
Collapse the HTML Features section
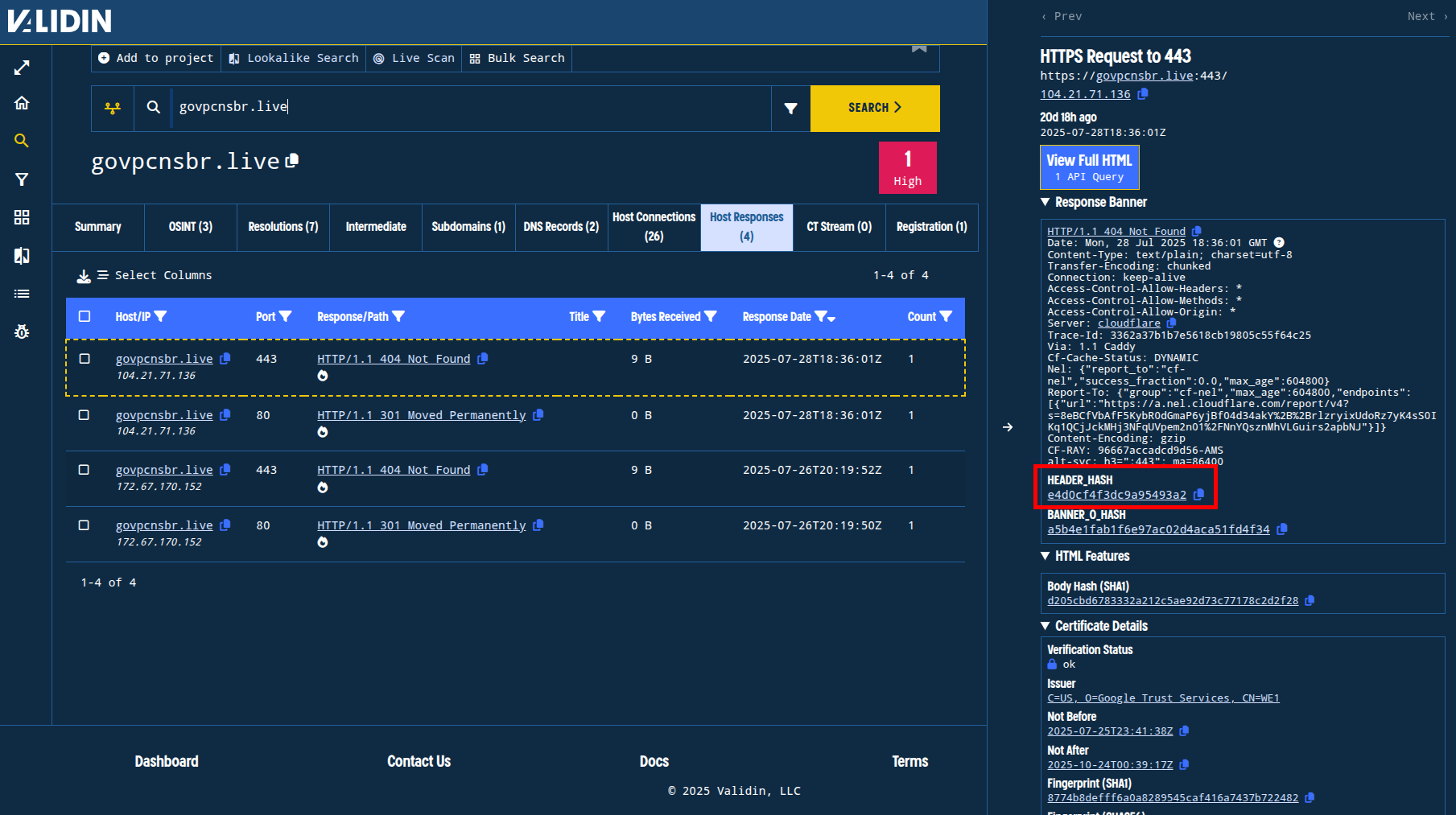[x=1046, y=556]
